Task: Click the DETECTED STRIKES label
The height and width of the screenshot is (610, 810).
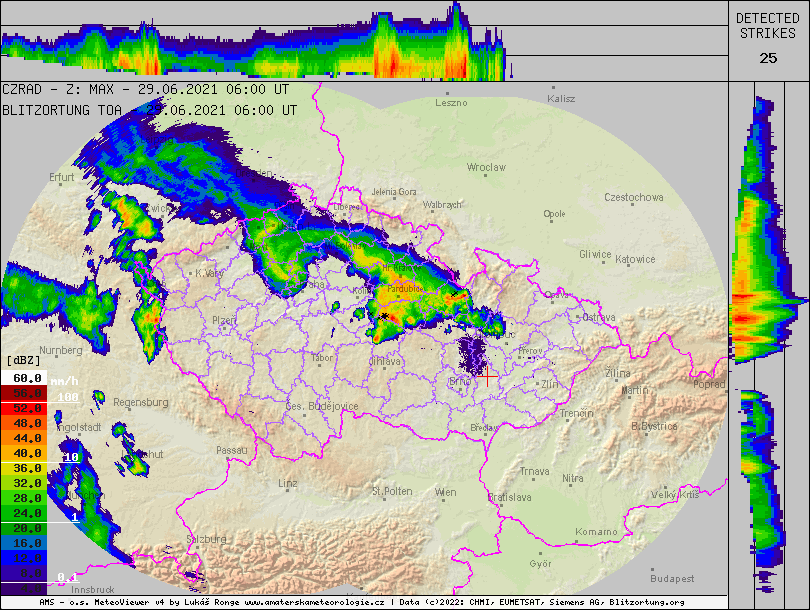Action: click(768, 26)
